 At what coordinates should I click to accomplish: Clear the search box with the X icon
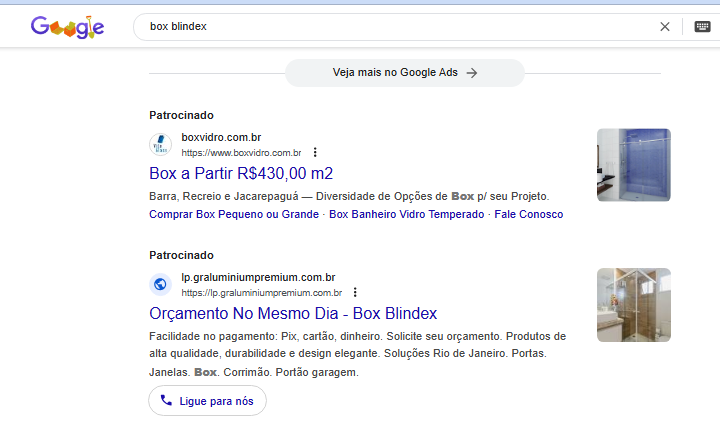coord(664,27)
